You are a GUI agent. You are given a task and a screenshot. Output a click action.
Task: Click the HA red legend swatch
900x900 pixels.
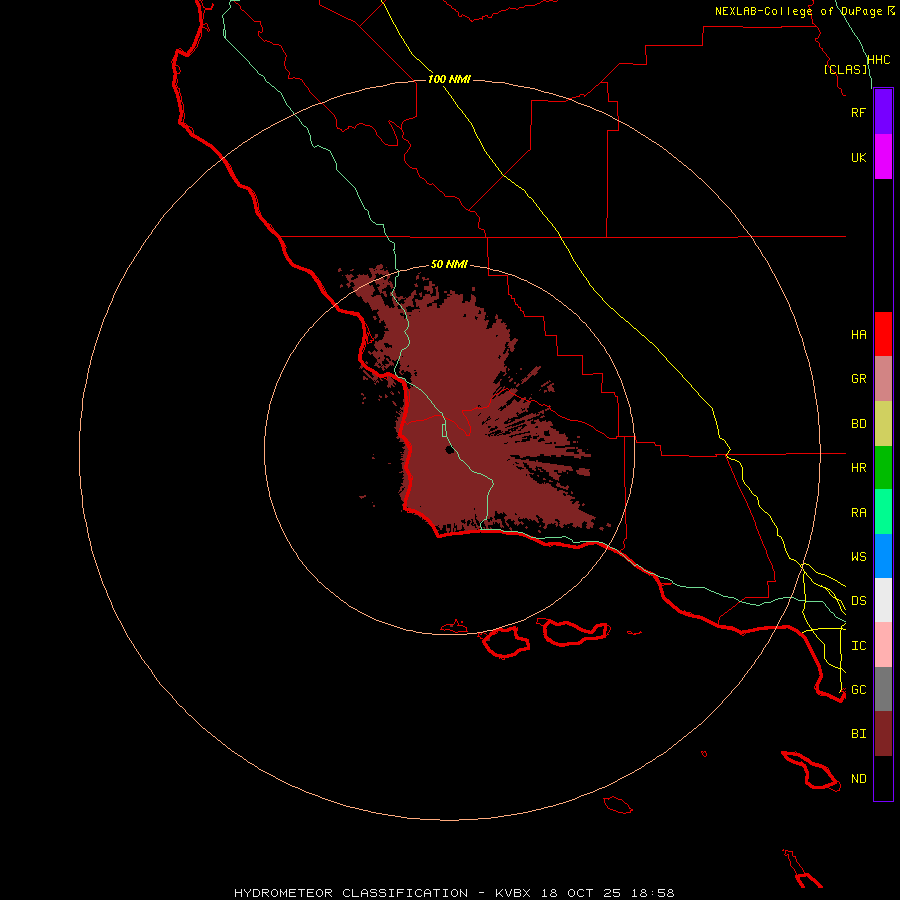click(x=883, y=334)
